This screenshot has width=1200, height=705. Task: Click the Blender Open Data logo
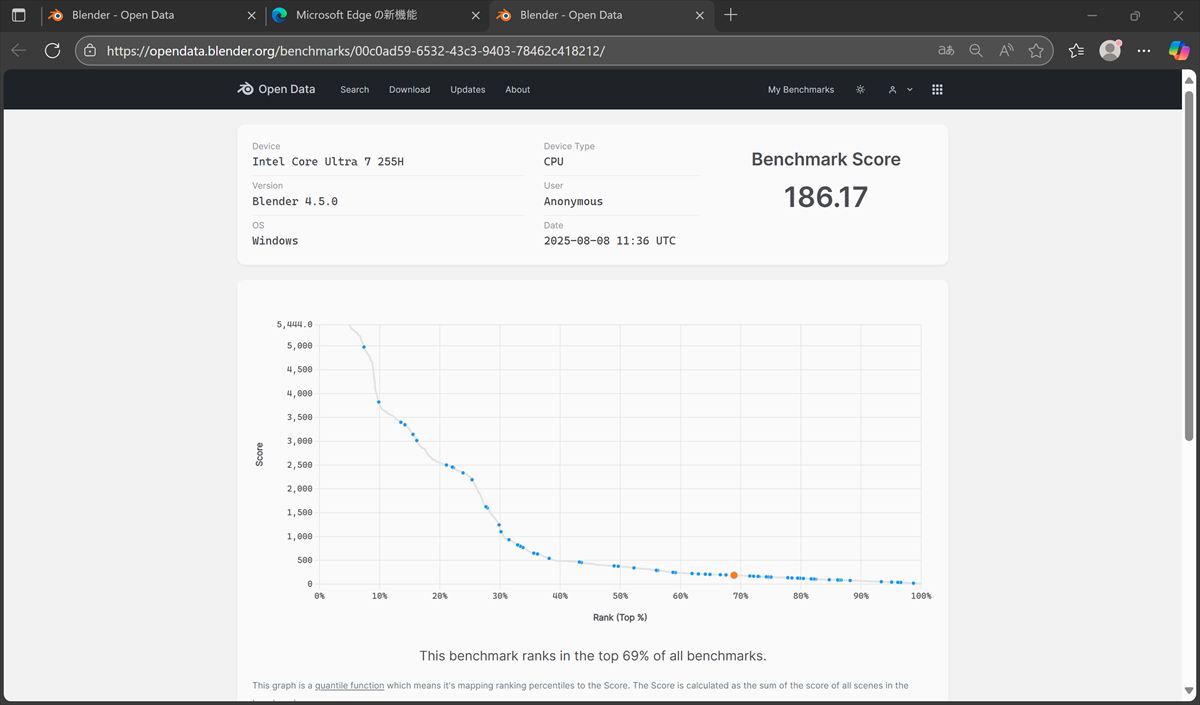(x=276, y=89)
